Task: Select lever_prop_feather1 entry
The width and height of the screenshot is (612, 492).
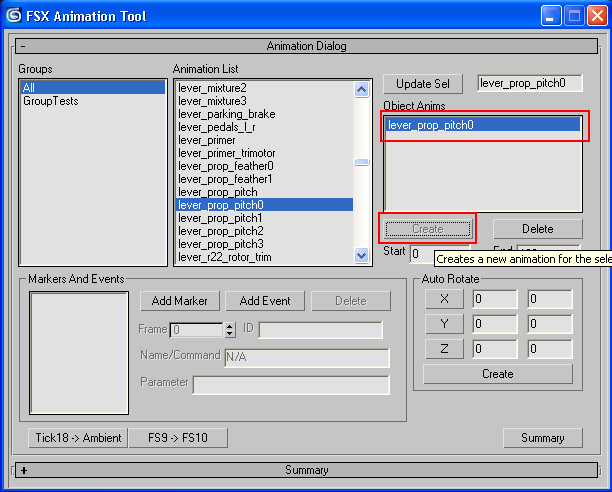Action: coord(265,179)
